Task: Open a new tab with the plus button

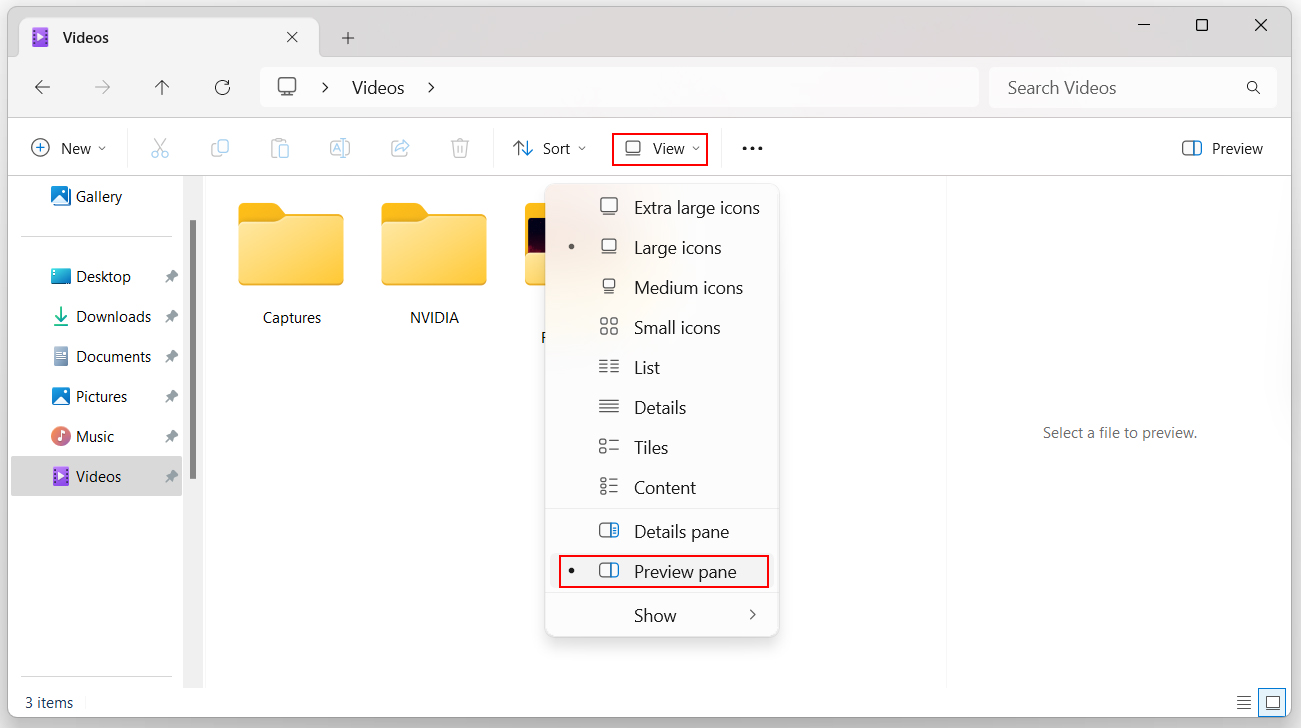Action: click(x=347, y=37)
